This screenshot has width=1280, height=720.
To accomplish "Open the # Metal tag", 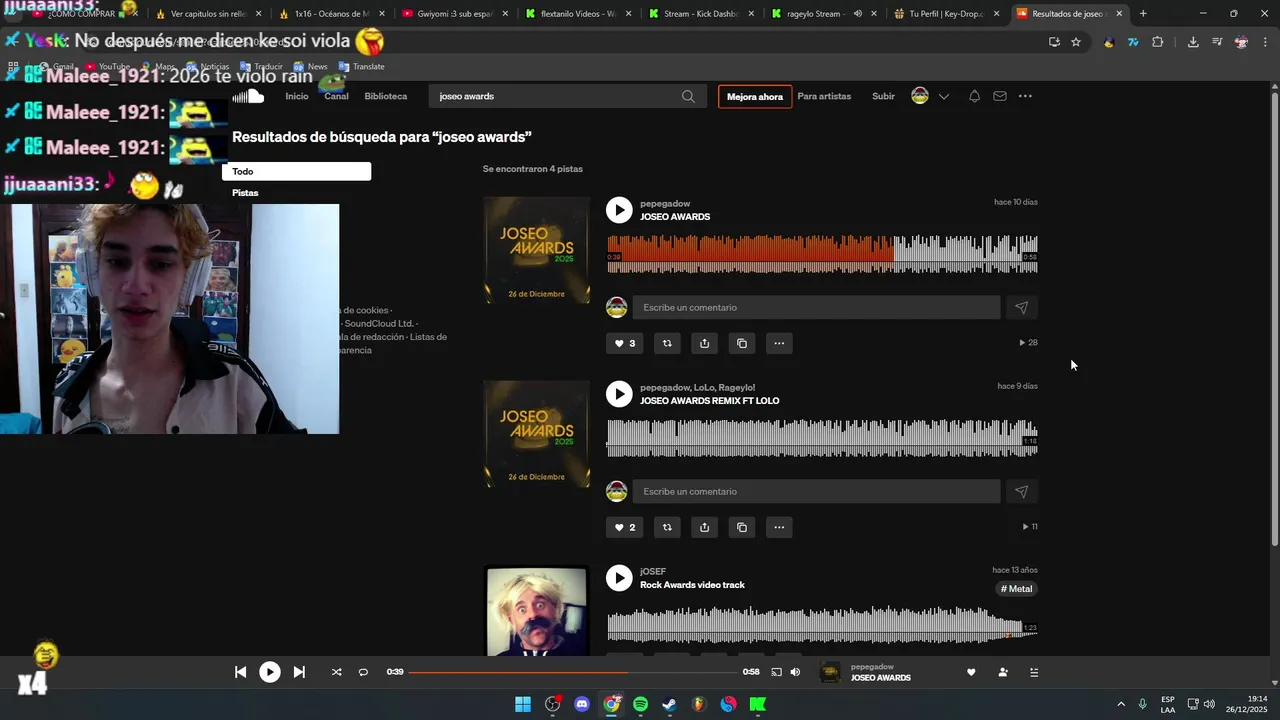I will (x=1016, y=589).
